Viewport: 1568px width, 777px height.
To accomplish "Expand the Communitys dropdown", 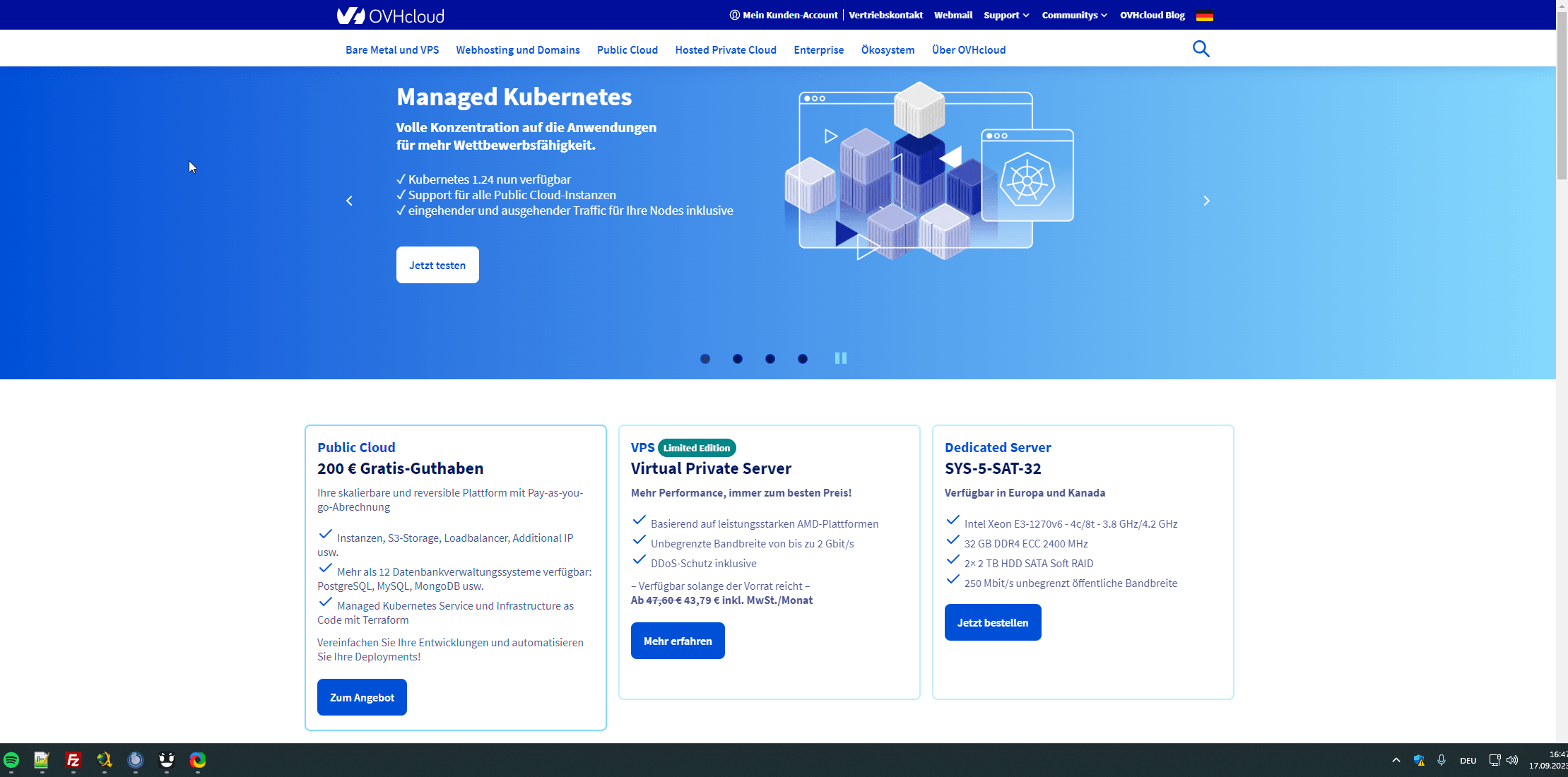I will click(x=1074, y=15).
